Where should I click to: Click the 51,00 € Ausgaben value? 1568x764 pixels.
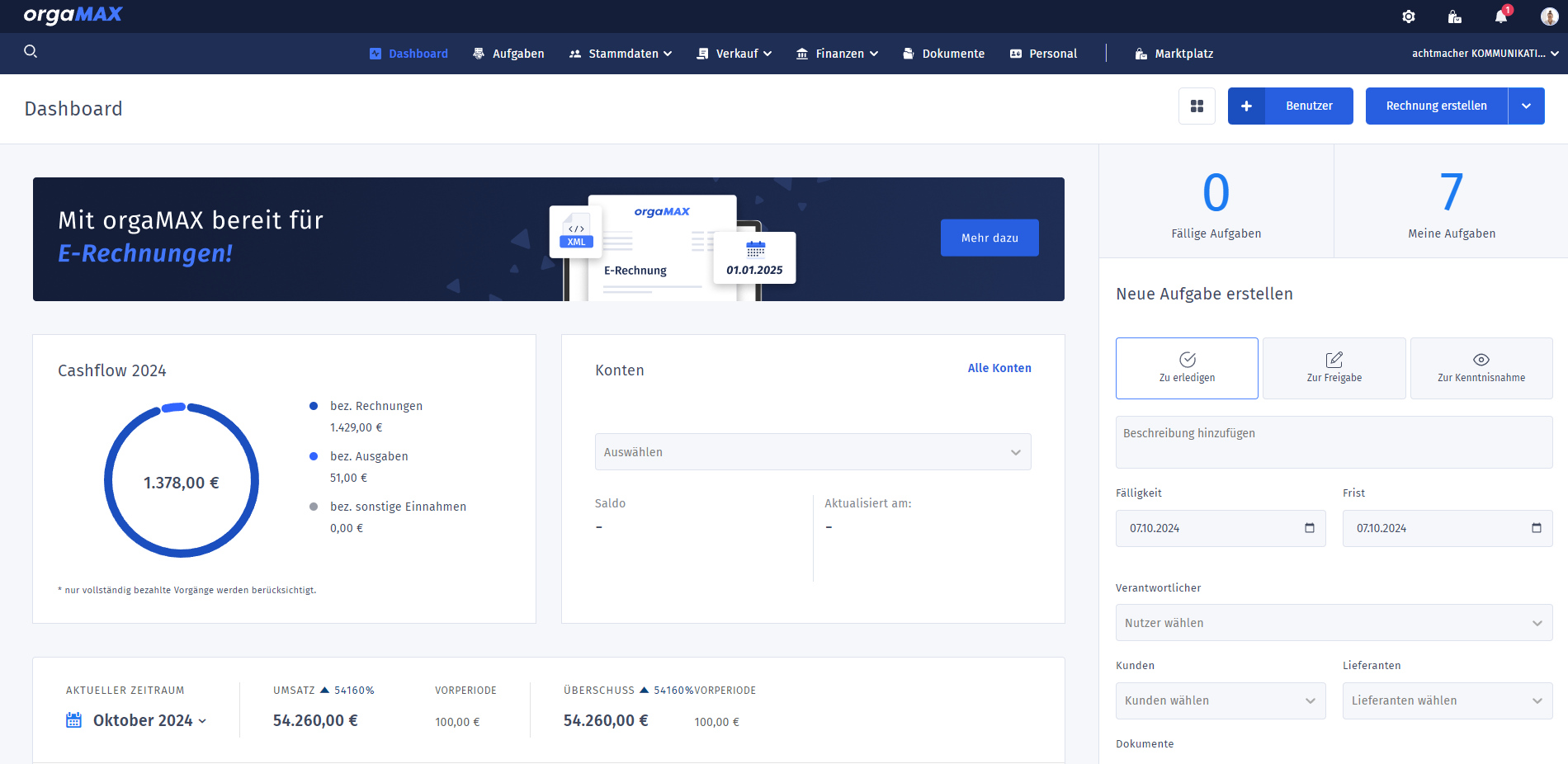coord(349,478)
